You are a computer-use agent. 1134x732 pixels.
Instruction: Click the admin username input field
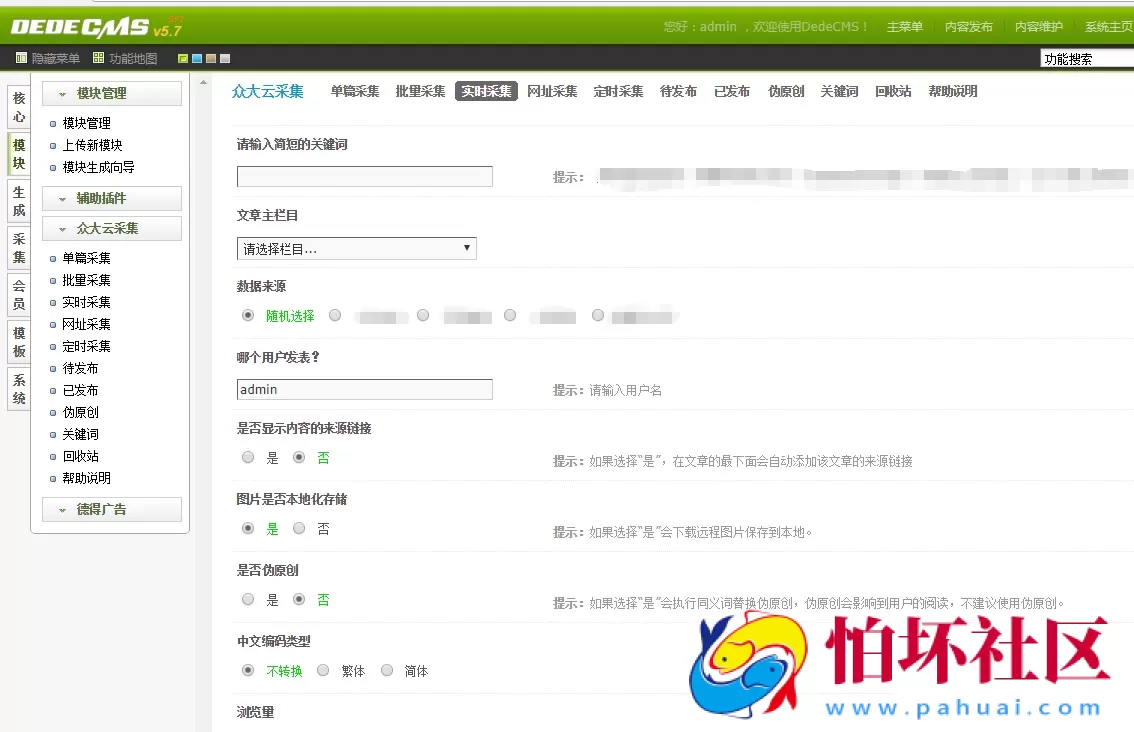tap(364, 389)
